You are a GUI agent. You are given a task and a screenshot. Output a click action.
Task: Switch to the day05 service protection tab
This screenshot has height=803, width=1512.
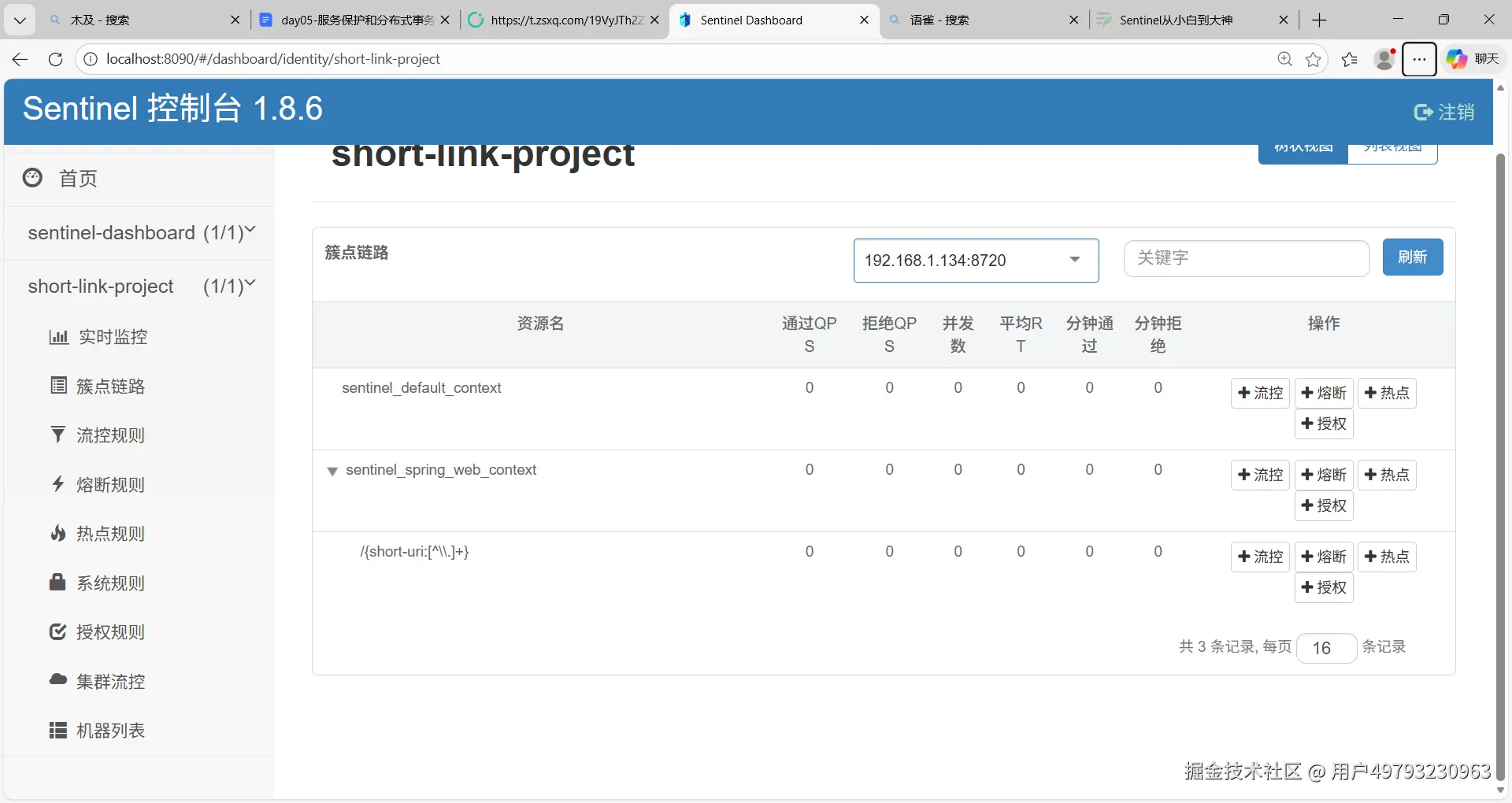coord(355,20)
